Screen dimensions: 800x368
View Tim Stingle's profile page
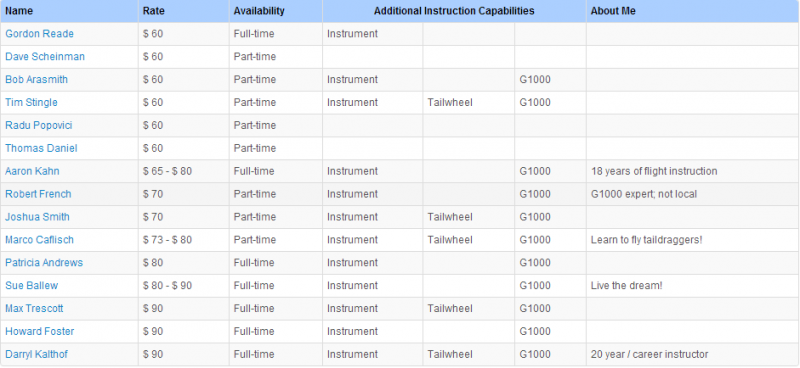pyautogui.click(x=31, y=103)
